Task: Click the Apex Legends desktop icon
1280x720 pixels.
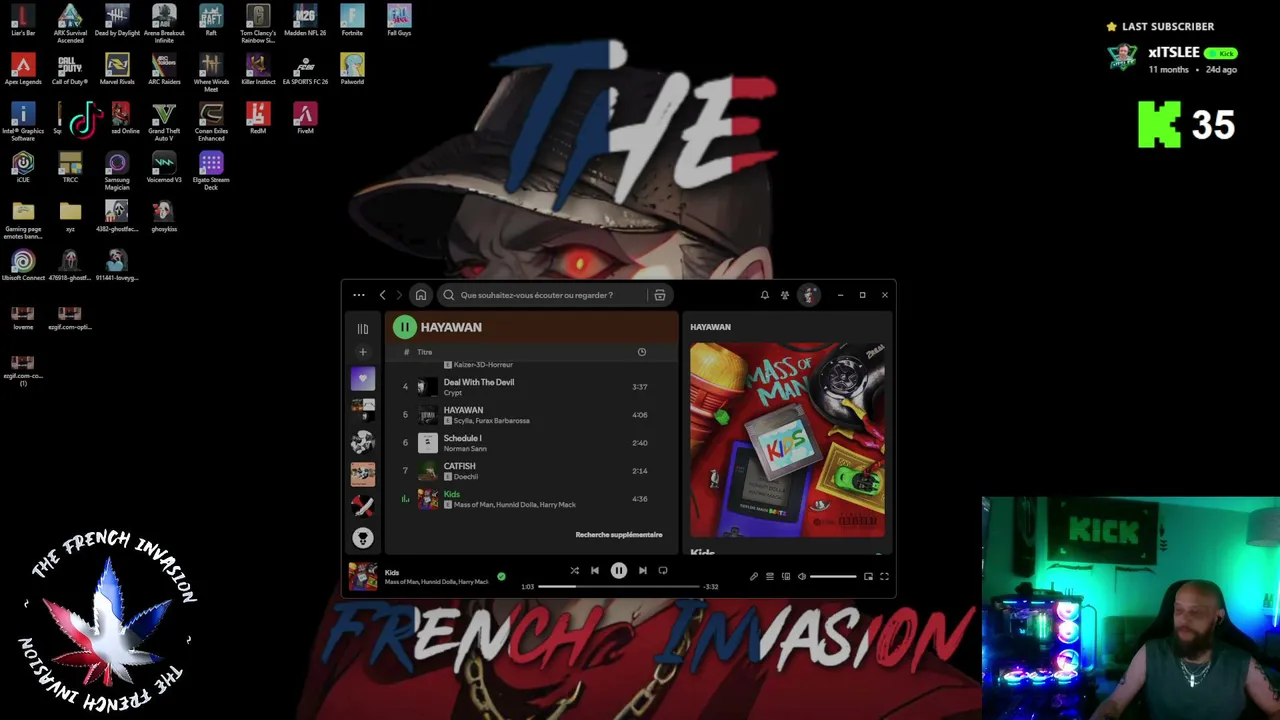Action: (23, 70)
